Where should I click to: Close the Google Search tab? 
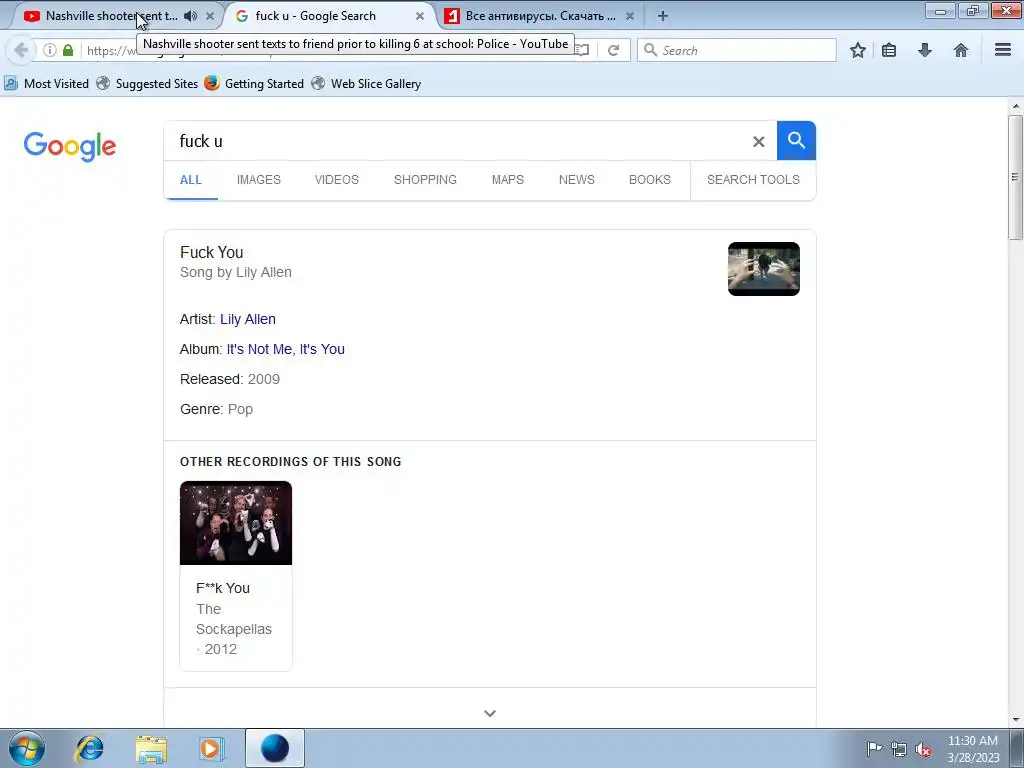tap(420, 16)
